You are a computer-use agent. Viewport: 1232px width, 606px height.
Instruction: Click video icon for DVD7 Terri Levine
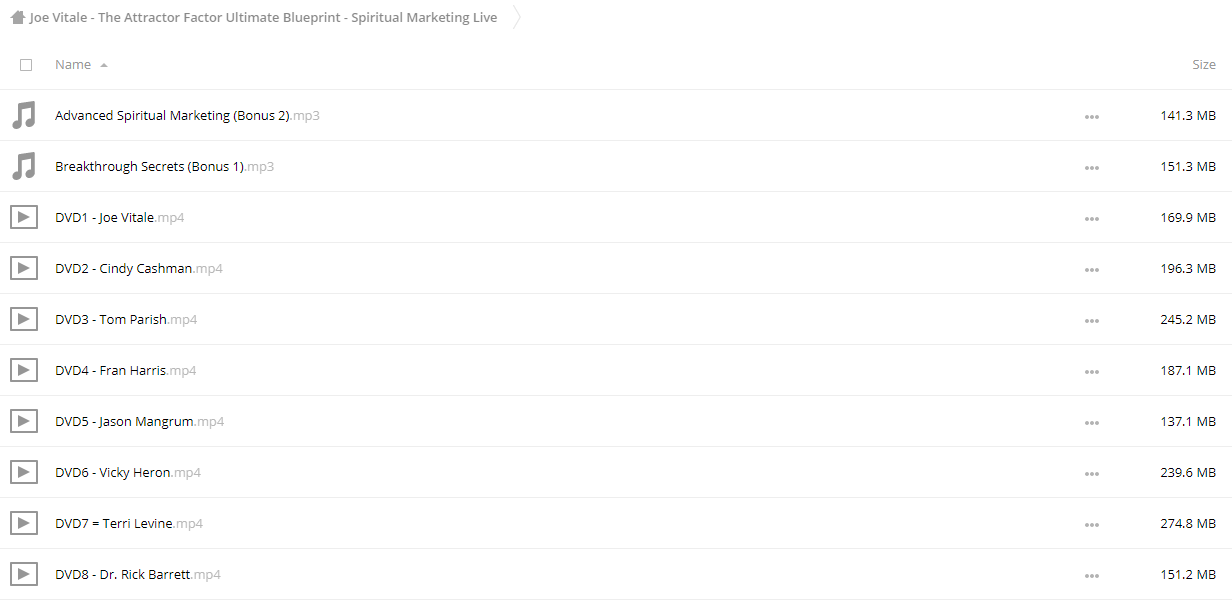coord(23,523)
